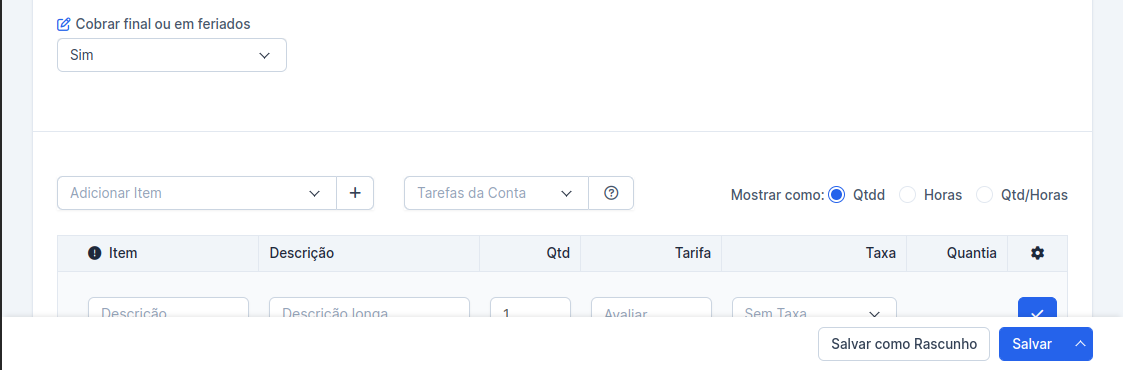Click the quantity field showing 1
The width and height of the screenshot is (1123, 370).
[530, 308]
